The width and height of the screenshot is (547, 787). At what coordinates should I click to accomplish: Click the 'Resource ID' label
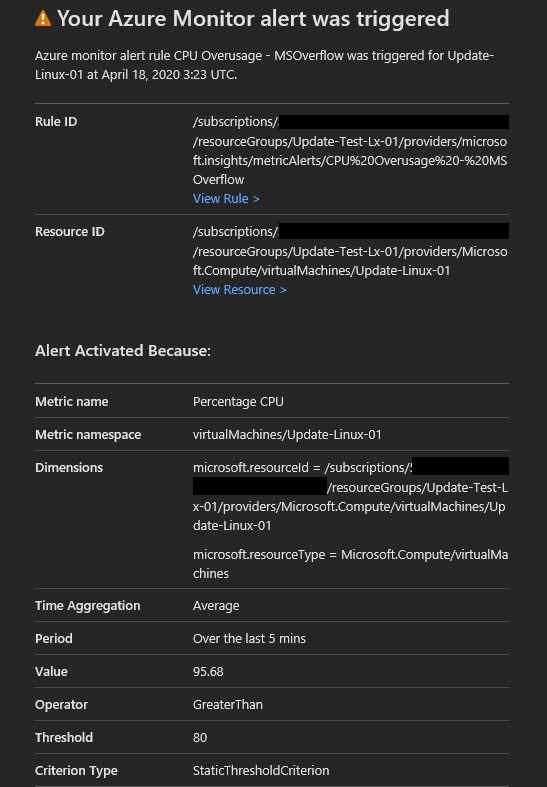pos(70,231)
